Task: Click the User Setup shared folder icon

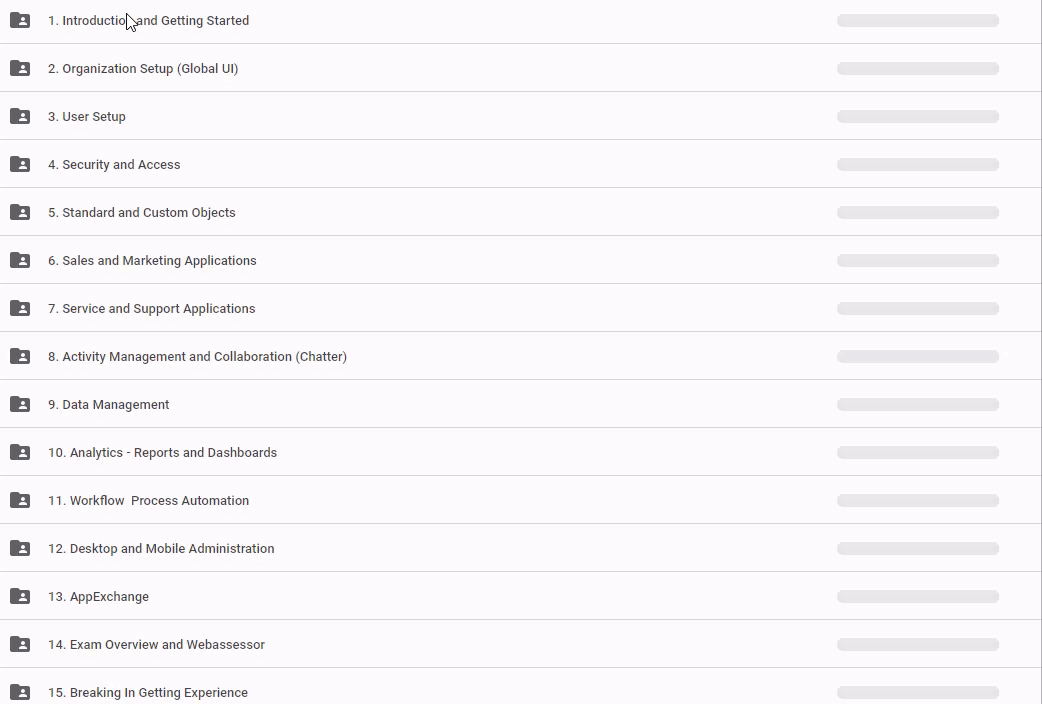Action: (20, 116)
